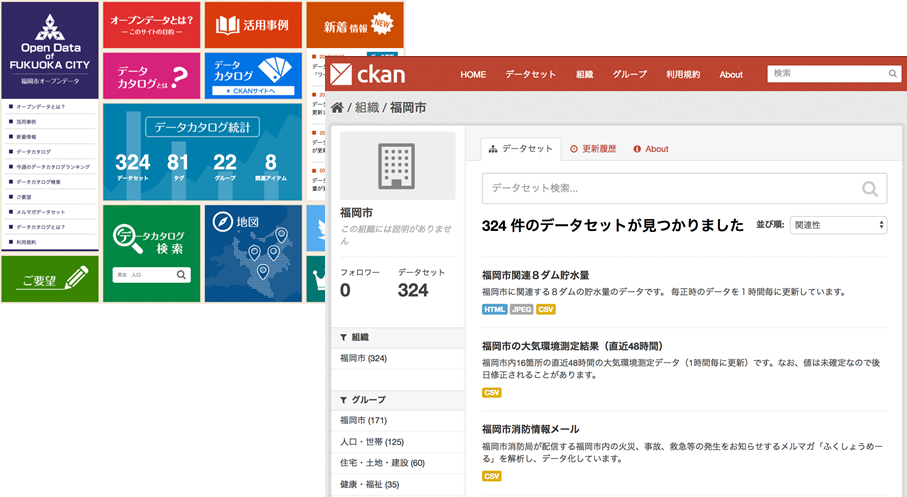Click the CKAN logo in header

[x=369, y=74]
